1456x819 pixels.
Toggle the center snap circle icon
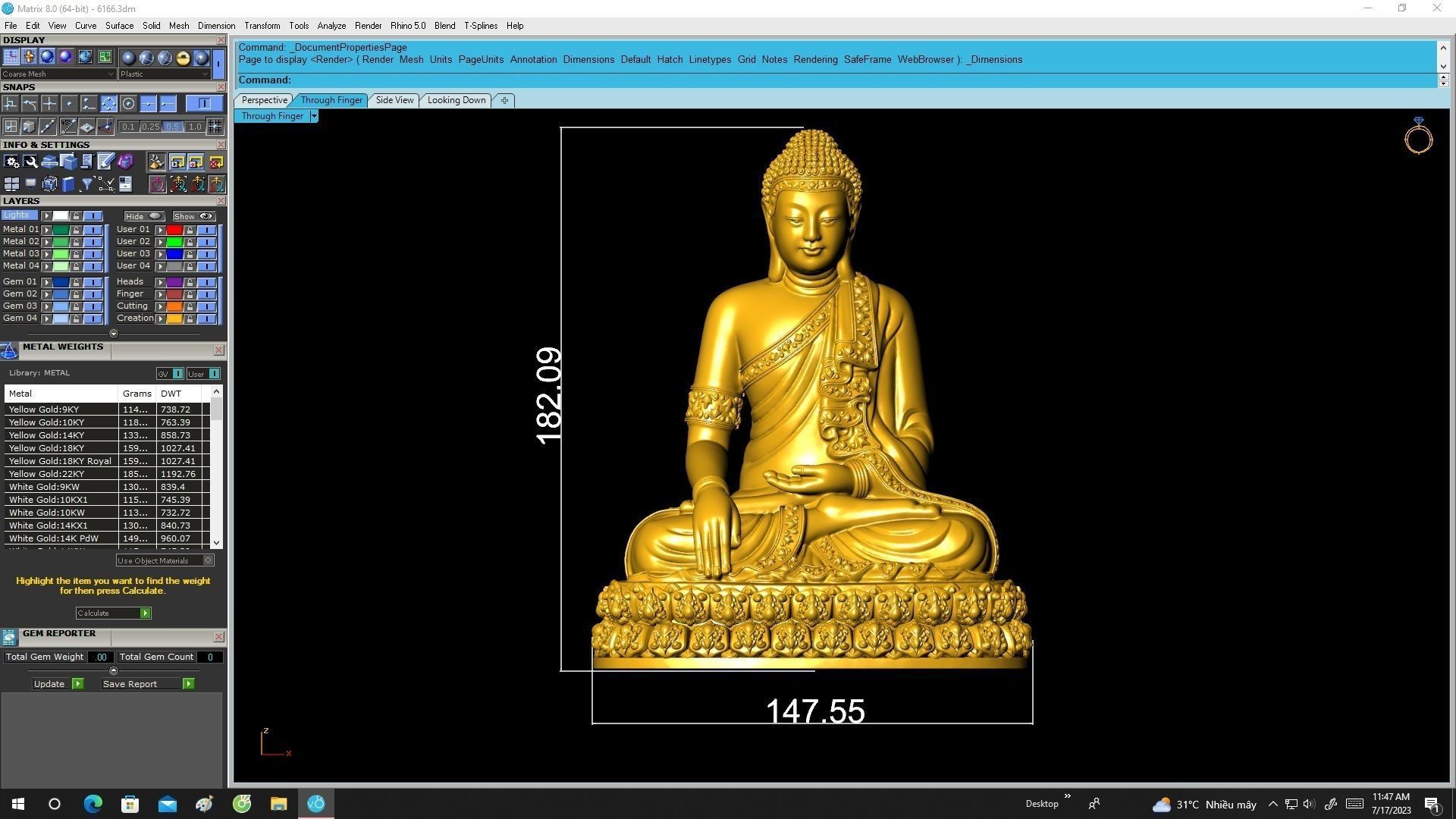129,103
